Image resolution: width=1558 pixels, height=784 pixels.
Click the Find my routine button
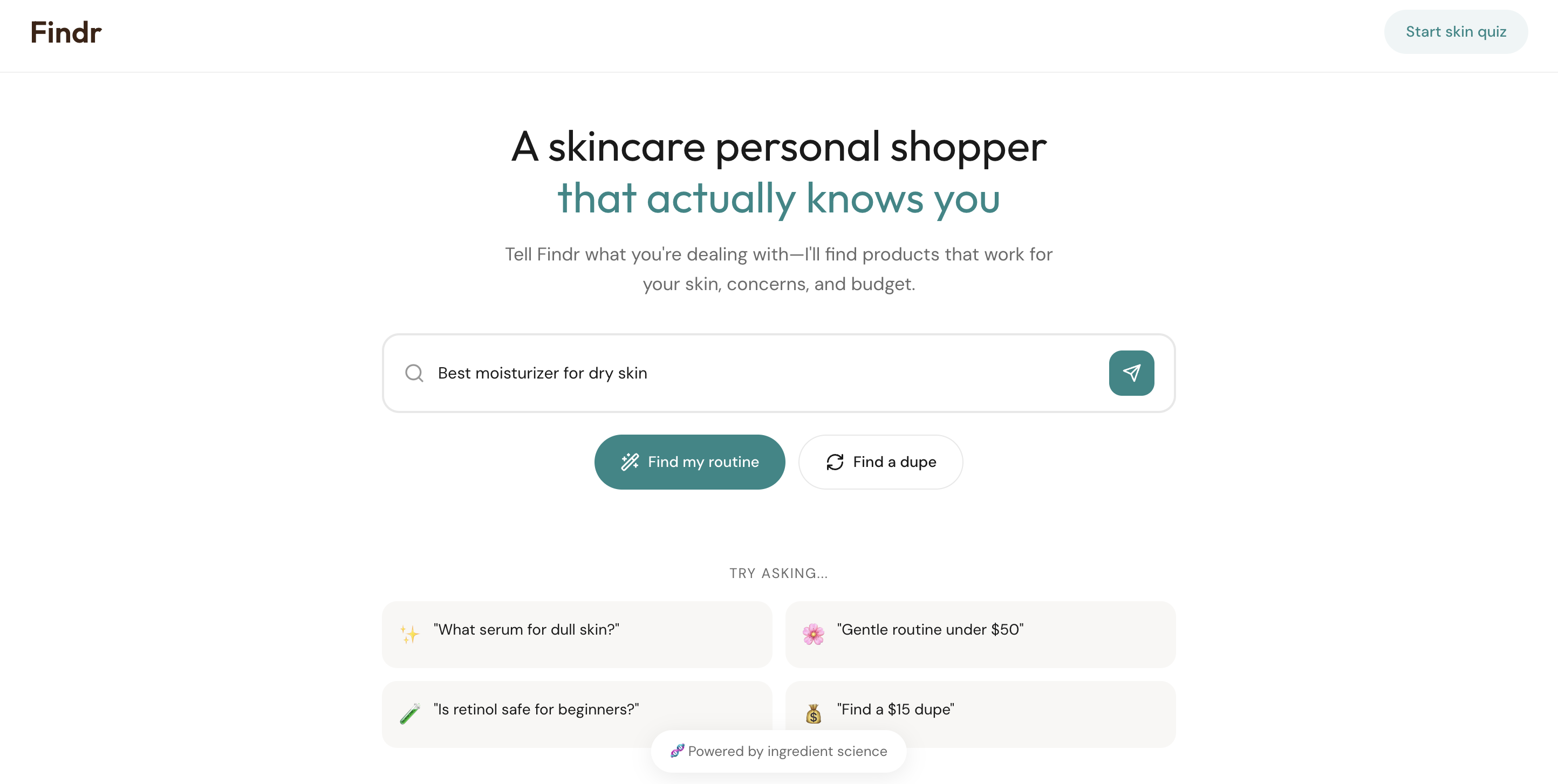pos(689,461)
